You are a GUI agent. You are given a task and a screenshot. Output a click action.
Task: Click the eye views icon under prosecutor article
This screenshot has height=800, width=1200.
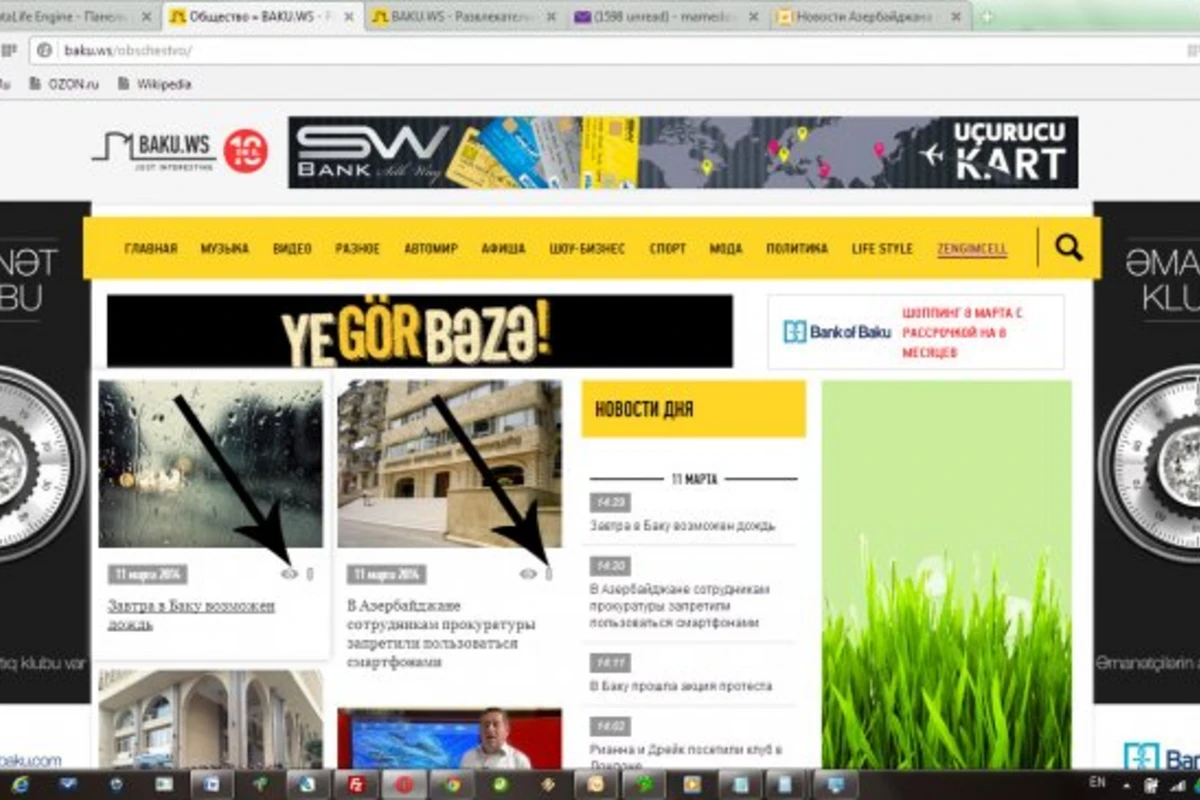(529, 574)
